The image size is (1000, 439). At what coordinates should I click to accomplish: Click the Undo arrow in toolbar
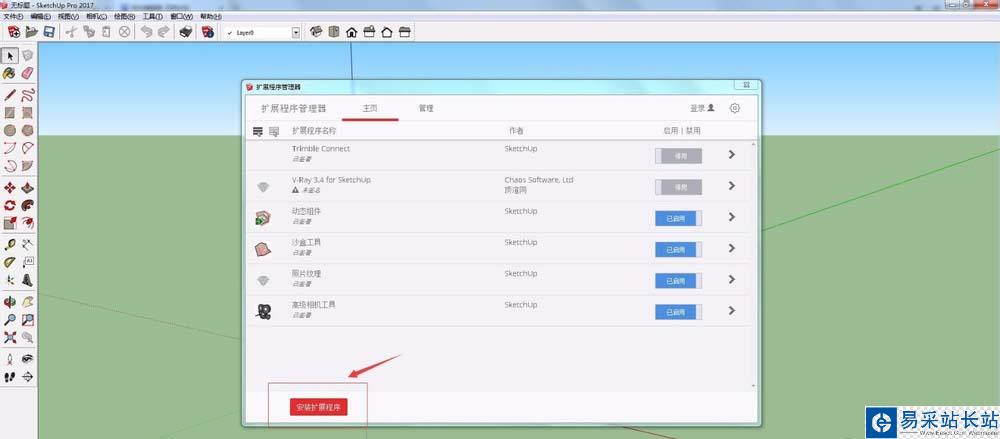point(147,32)
